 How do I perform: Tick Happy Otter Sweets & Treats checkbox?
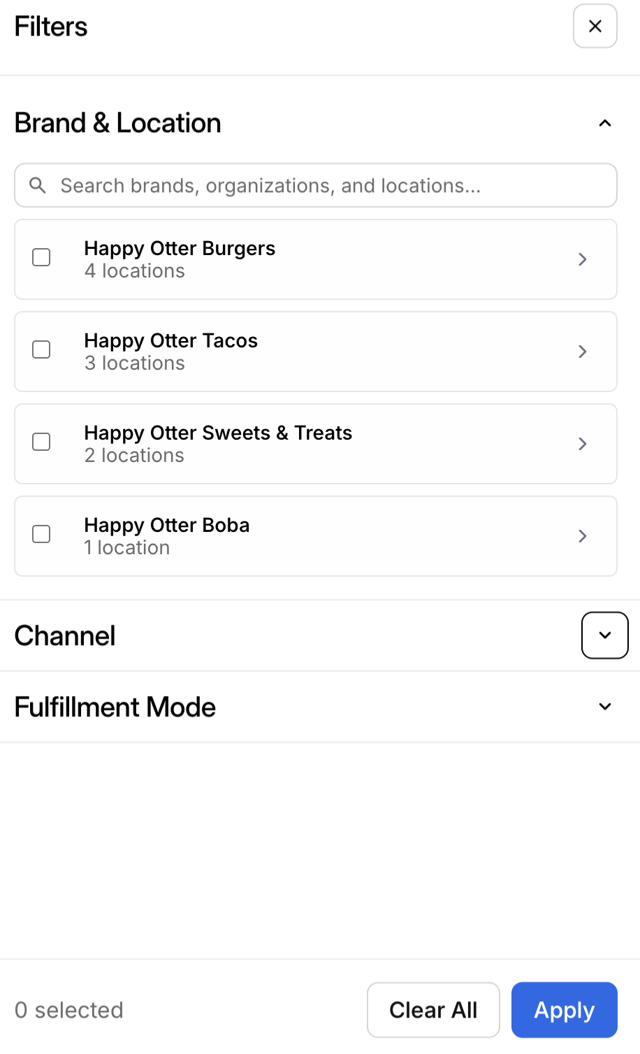point(41,442)
